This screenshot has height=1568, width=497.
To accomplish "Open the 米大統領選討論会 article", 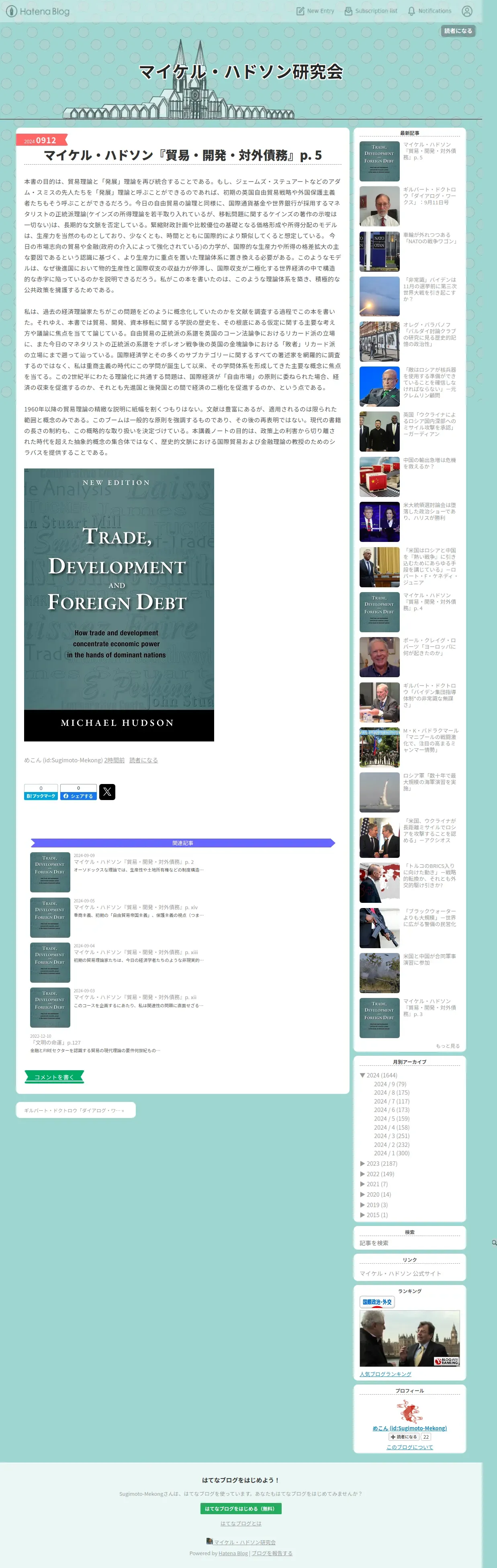I will 430,511.
